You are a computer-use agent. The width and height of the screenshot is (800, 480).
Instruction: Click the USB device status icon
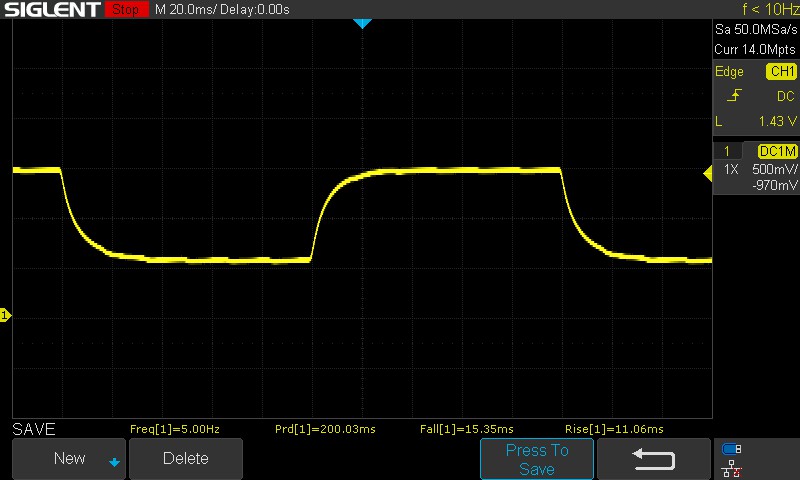click(x=732, y=449)
